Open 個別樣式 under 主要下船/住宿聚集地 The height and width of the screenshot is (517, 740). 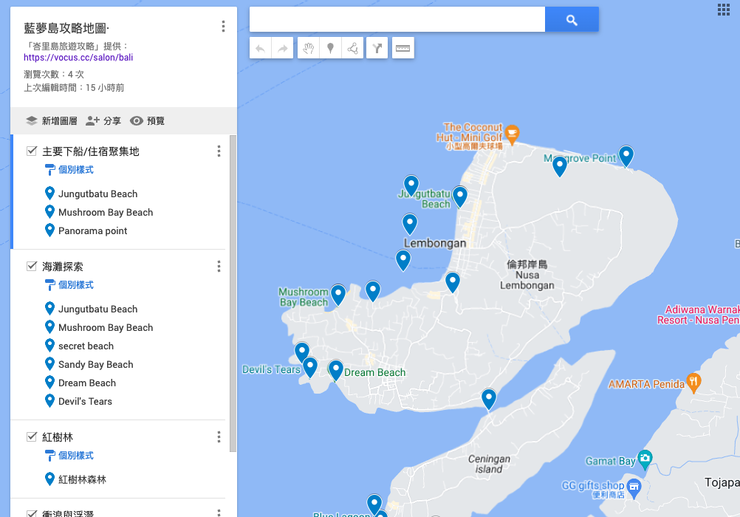(69, 170)
